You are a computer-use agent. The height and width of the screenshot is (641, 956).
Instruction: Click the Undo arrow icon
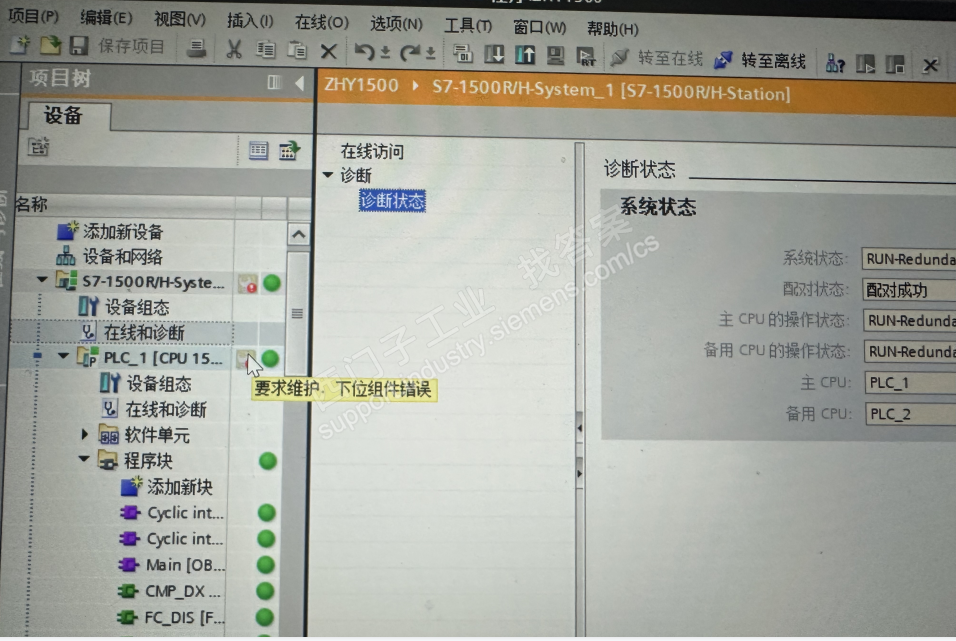pos(365,52)
